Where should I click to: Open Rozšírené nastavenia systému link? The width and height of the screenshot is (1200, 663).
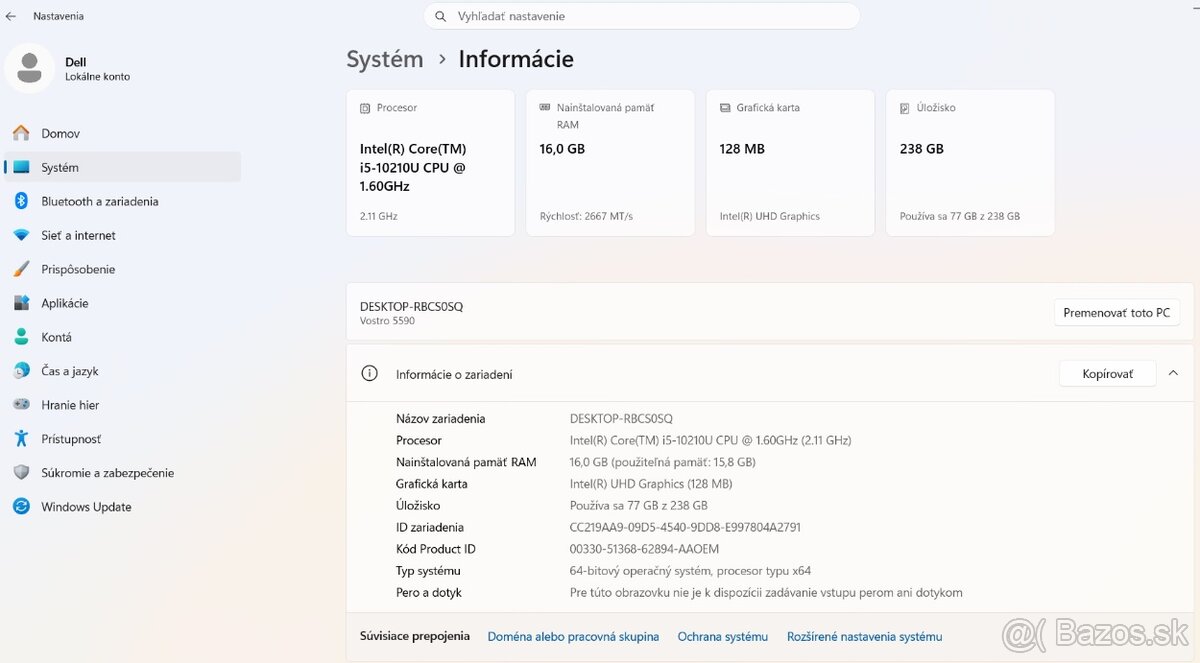(x=864, y=636)
